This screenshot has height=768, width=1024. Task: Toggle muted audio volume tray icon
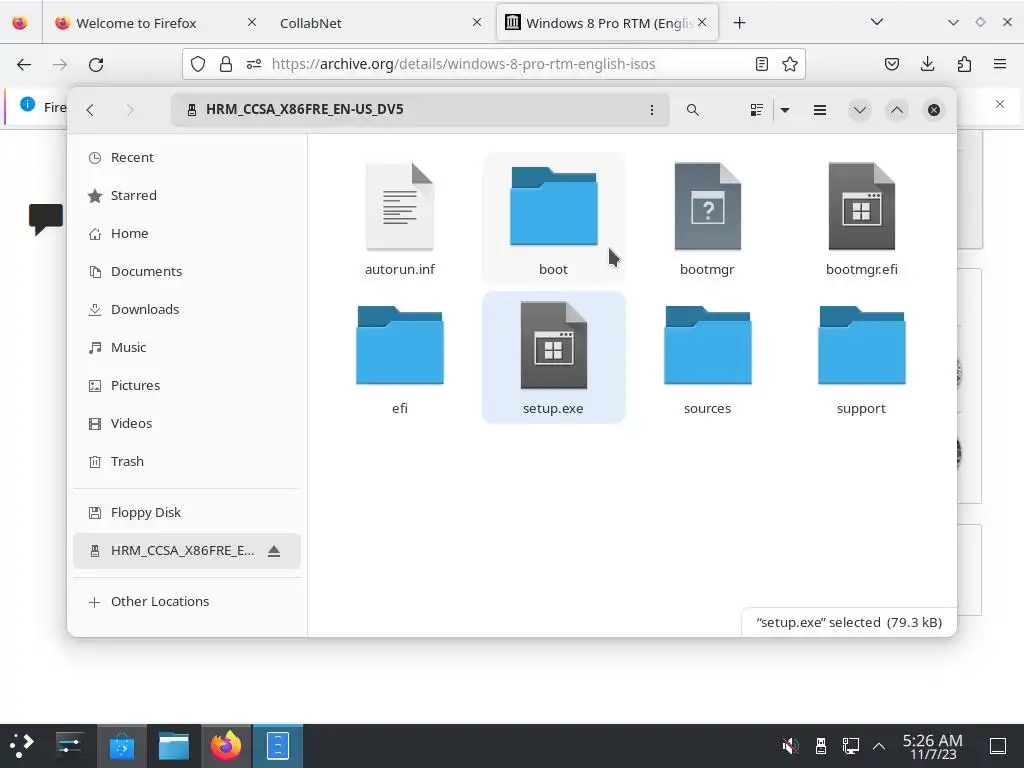click(x=790, y=745)
